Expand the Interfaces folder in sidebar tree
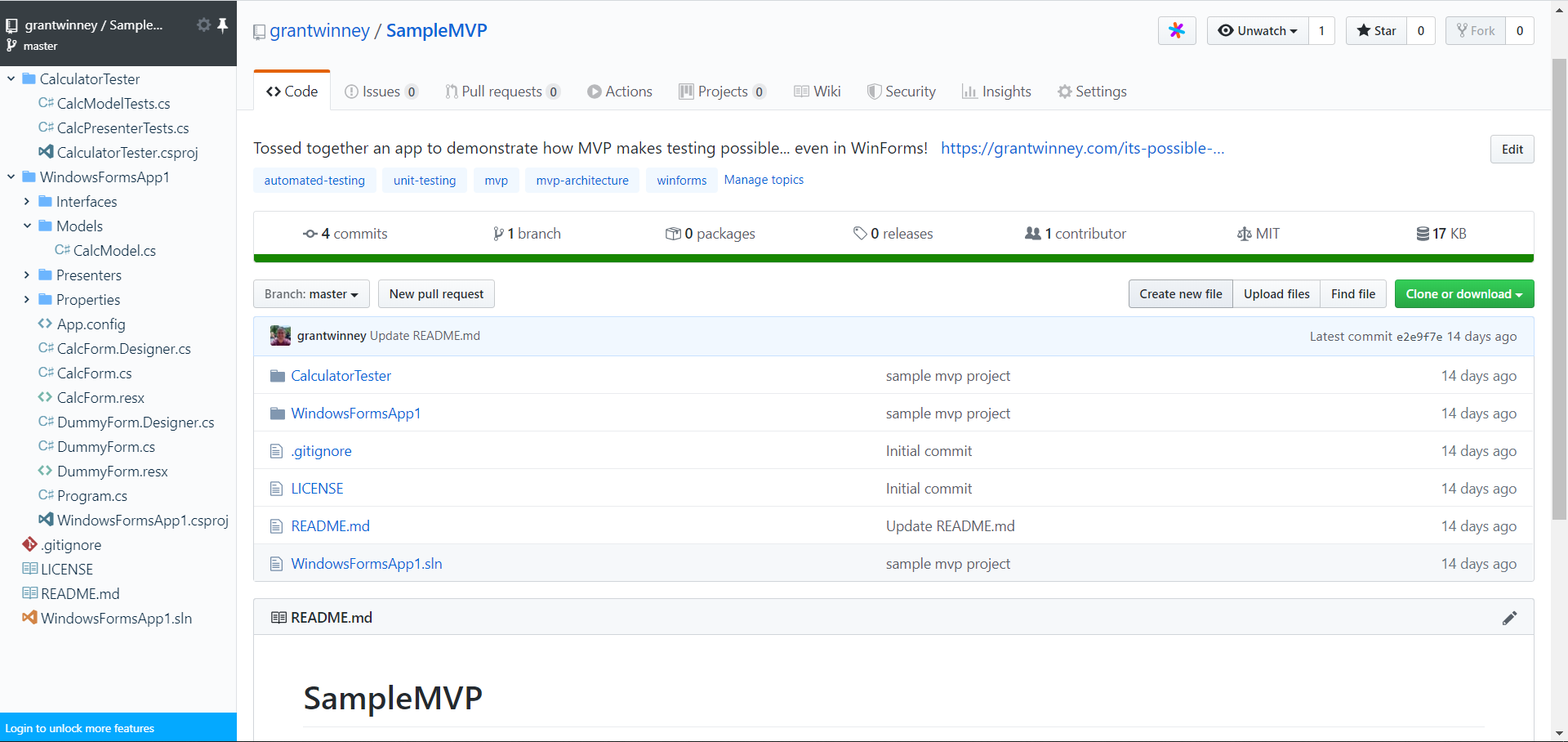Image resolution: width=1568 pixels, height=742 pixels. point(27,202)
